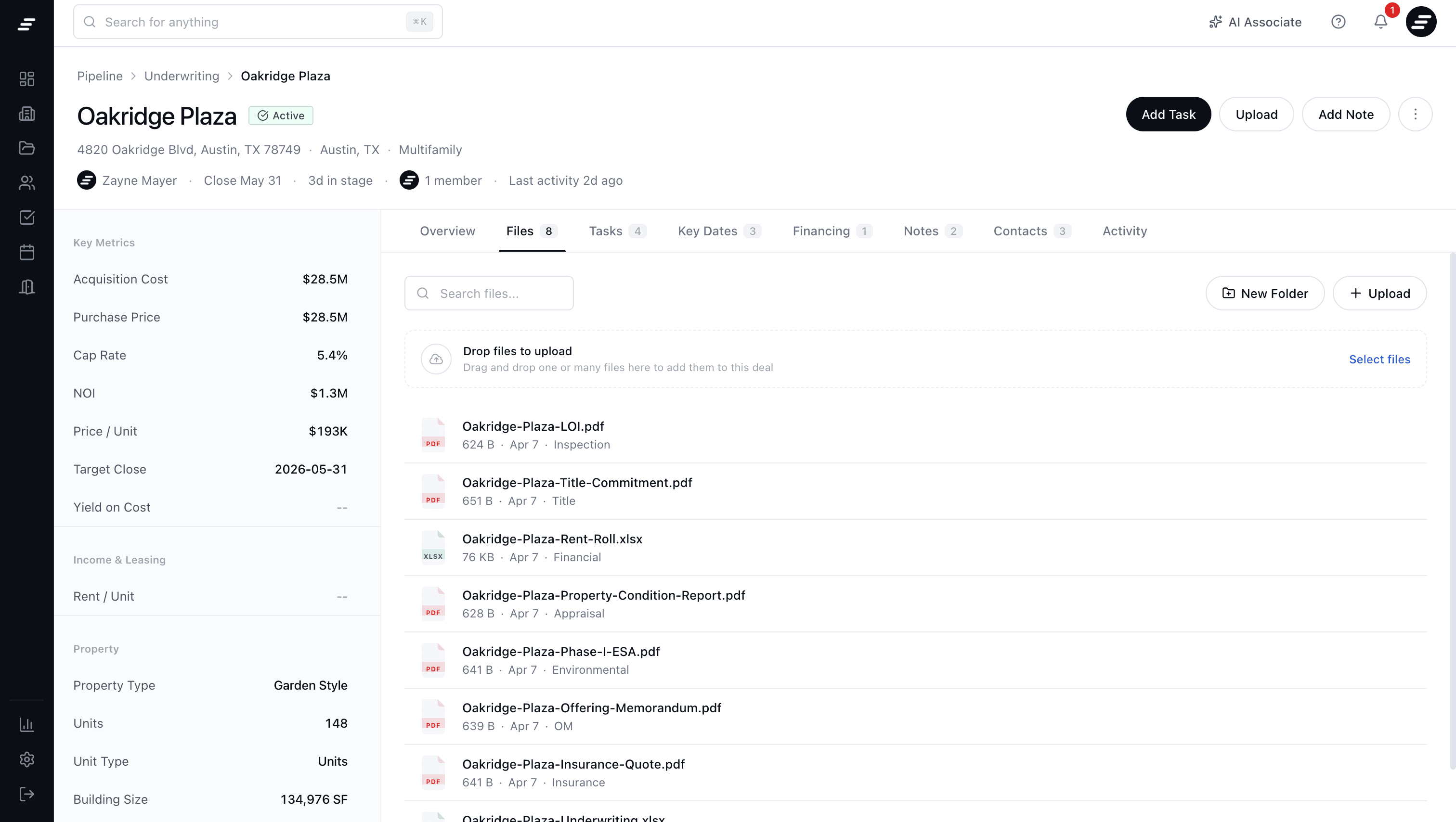
Task: Open the analytics chart icon in sidebar
Action: 26,725
